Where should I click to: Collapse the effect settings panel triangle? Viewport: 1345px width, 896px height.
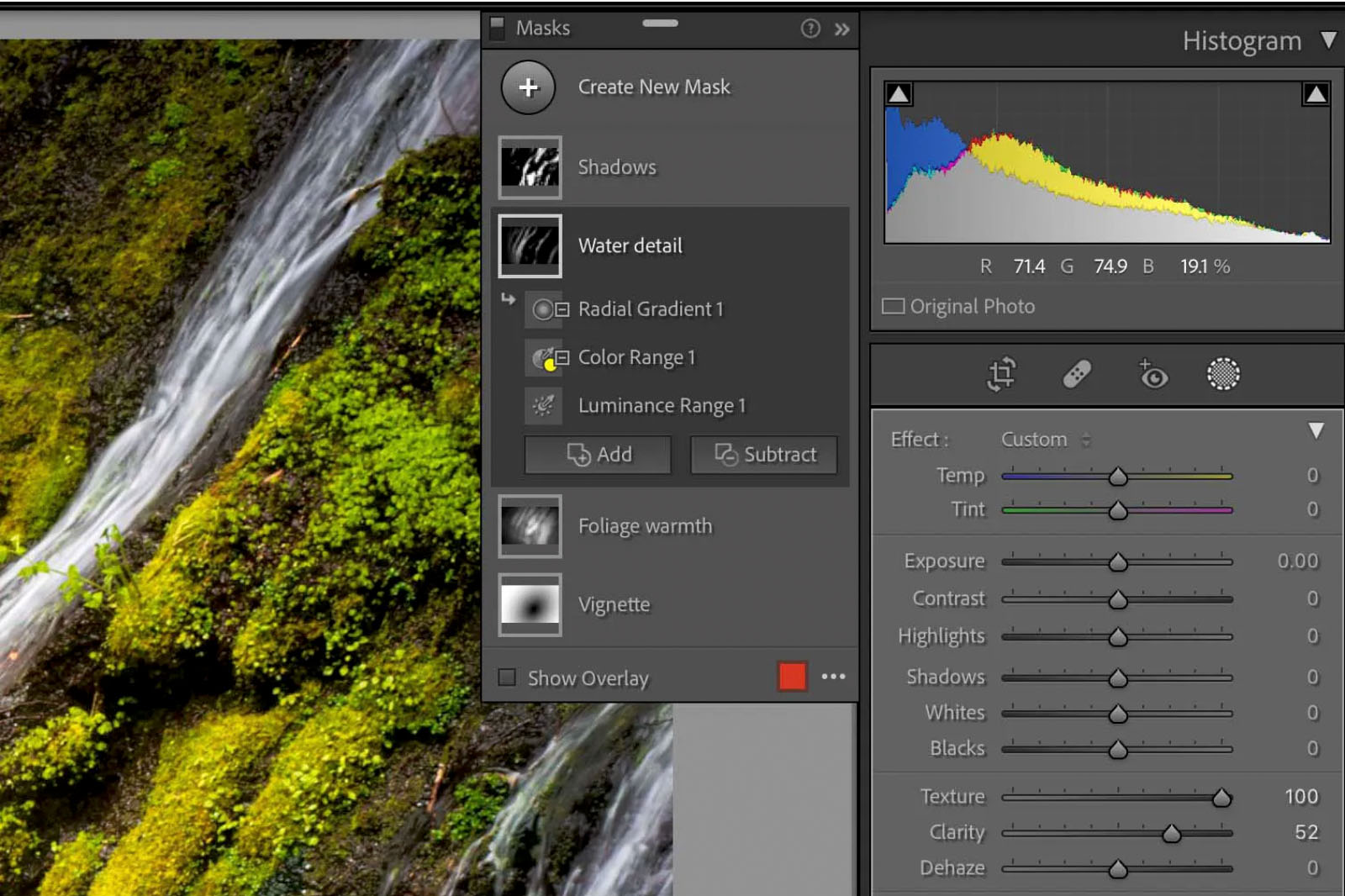coord(1316,430)
